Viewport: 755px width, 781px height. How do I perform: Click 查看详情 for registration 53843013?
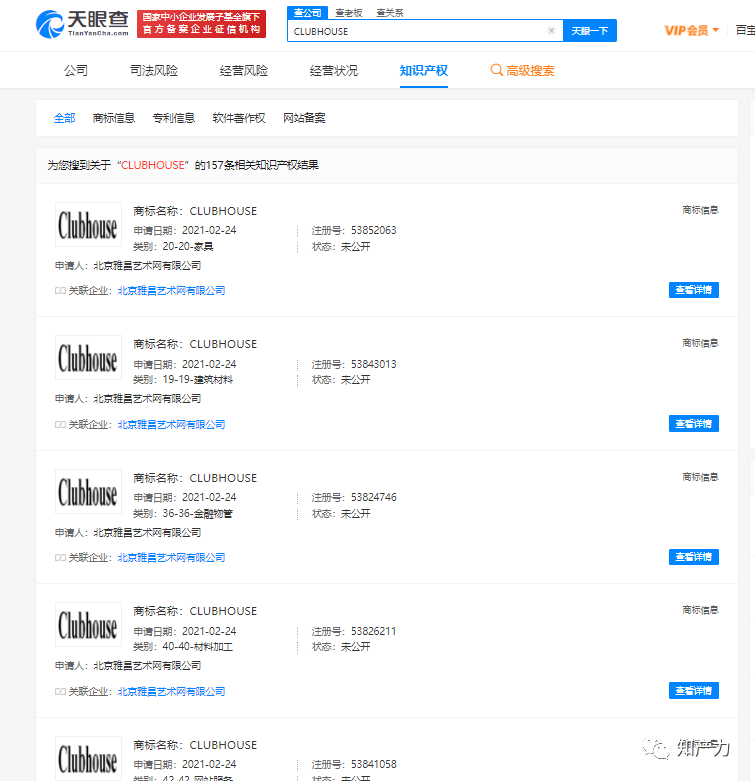click(x=694, y=424)
